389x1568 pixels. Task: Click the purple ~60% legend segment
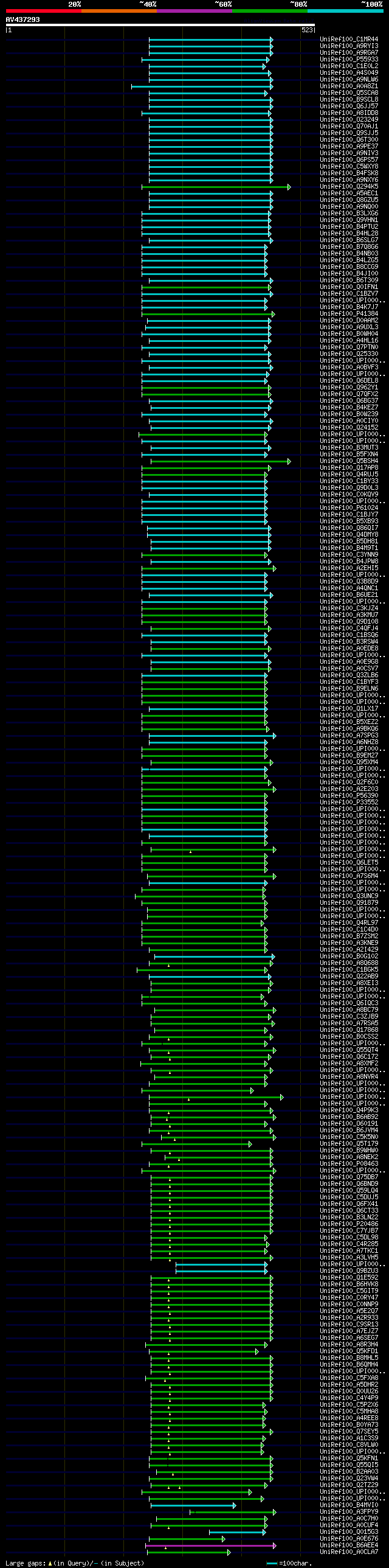(194, 11)
